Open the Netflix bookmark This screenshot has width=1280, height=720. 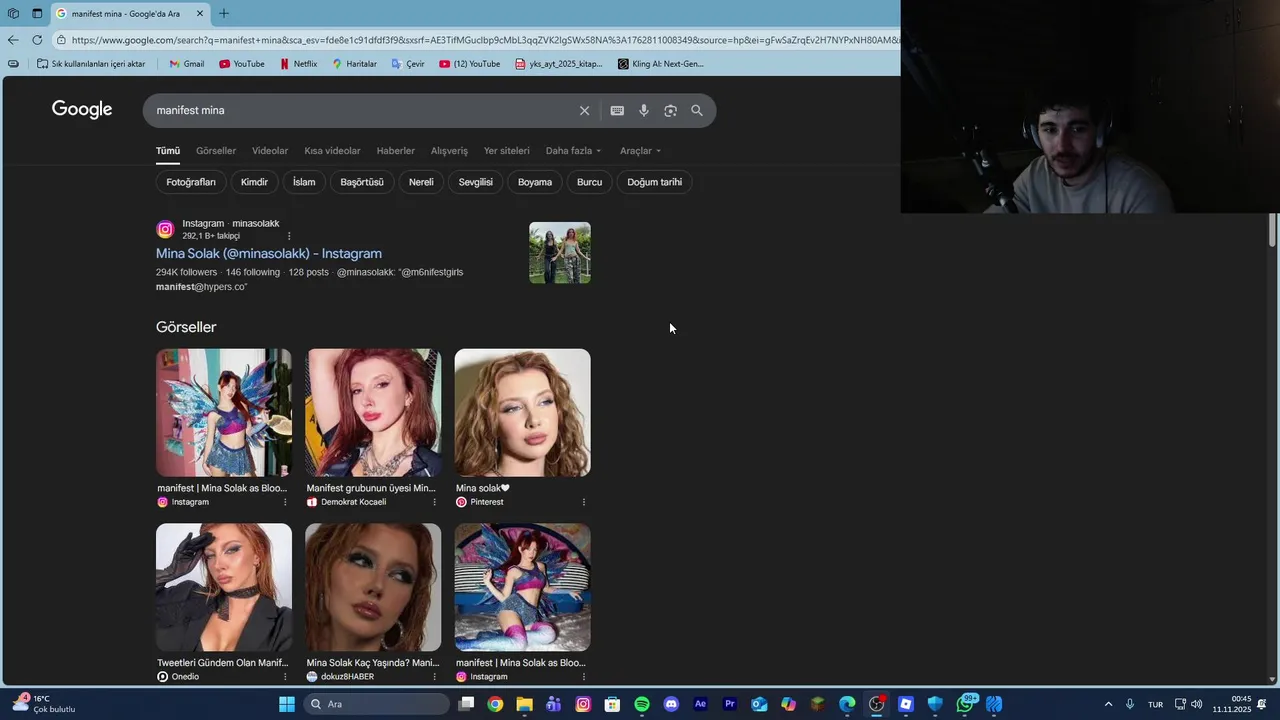tap(298, 64)
